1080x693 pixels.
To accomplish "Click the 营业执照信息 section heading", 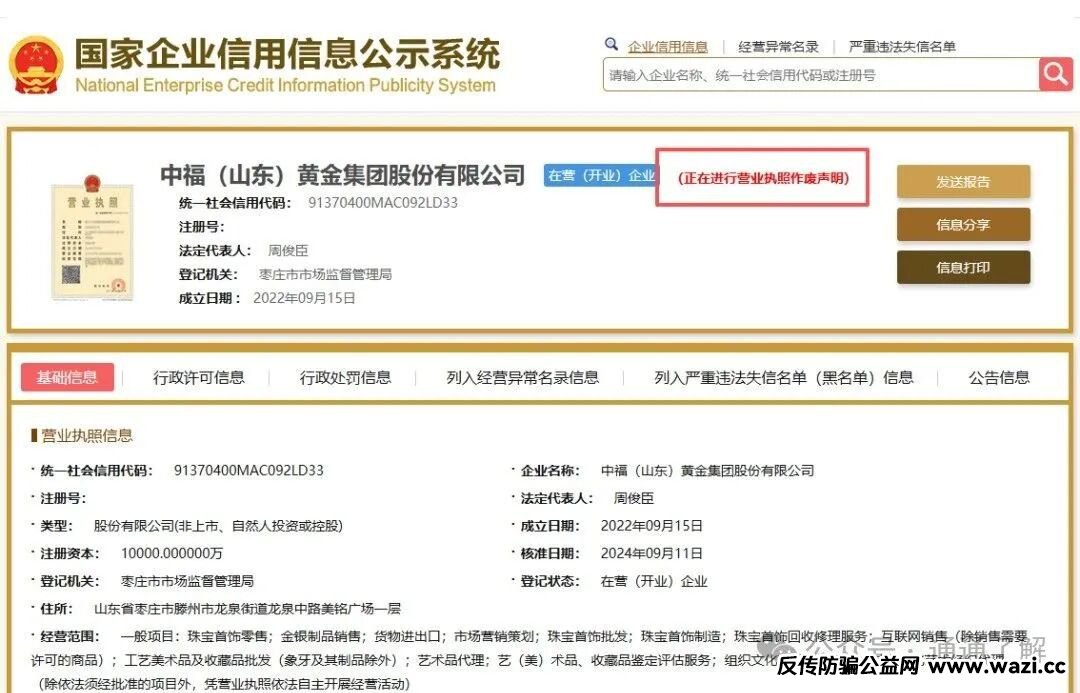I will (x=87, y=435).
